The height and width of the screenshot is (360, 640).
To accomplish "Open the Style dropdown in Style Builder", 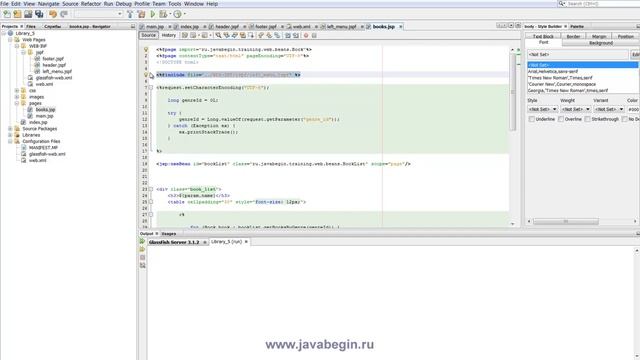I will (542, 109).
